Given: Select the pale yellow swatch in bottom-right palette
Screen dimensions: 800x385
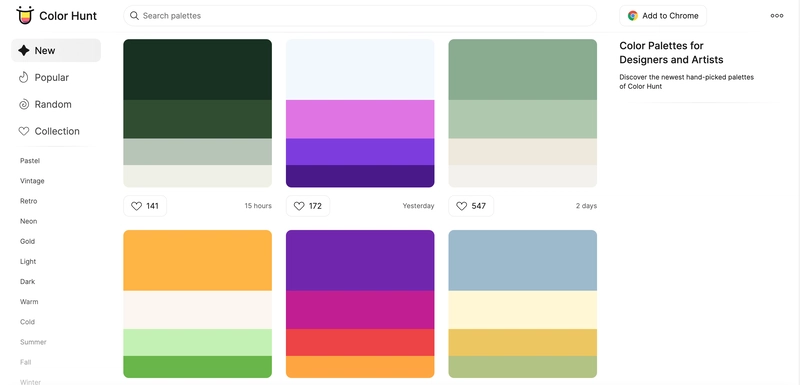Looking at the screenshot, I should (522, 310).
